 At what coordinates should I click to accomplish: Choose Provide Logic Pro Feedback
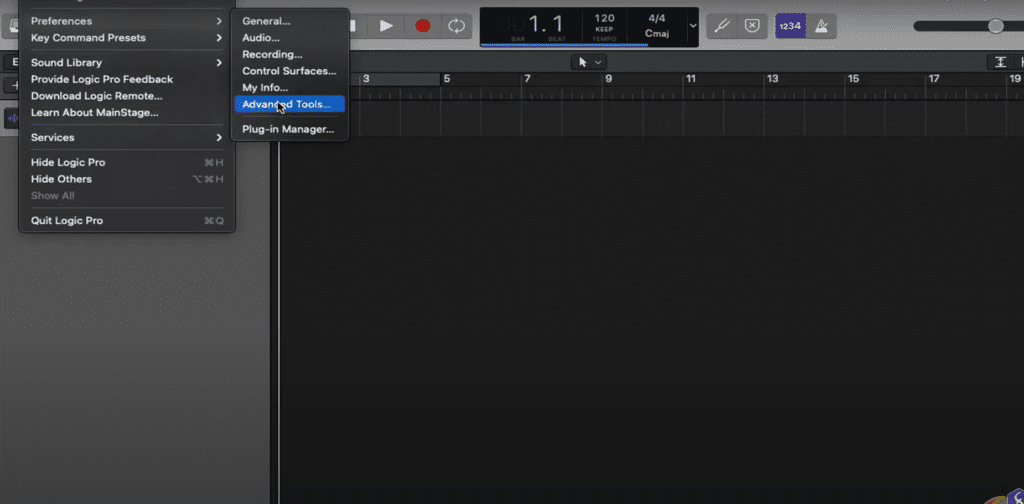pos(127,79)
